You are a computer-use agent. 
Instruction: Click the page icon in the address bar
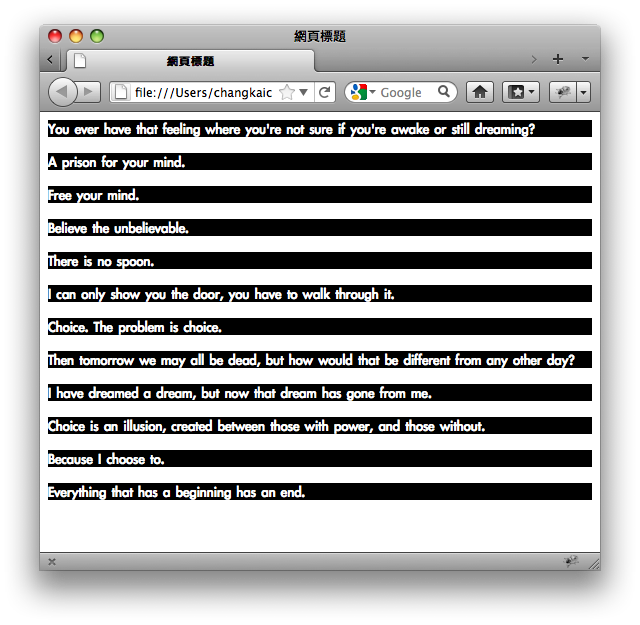121,92
